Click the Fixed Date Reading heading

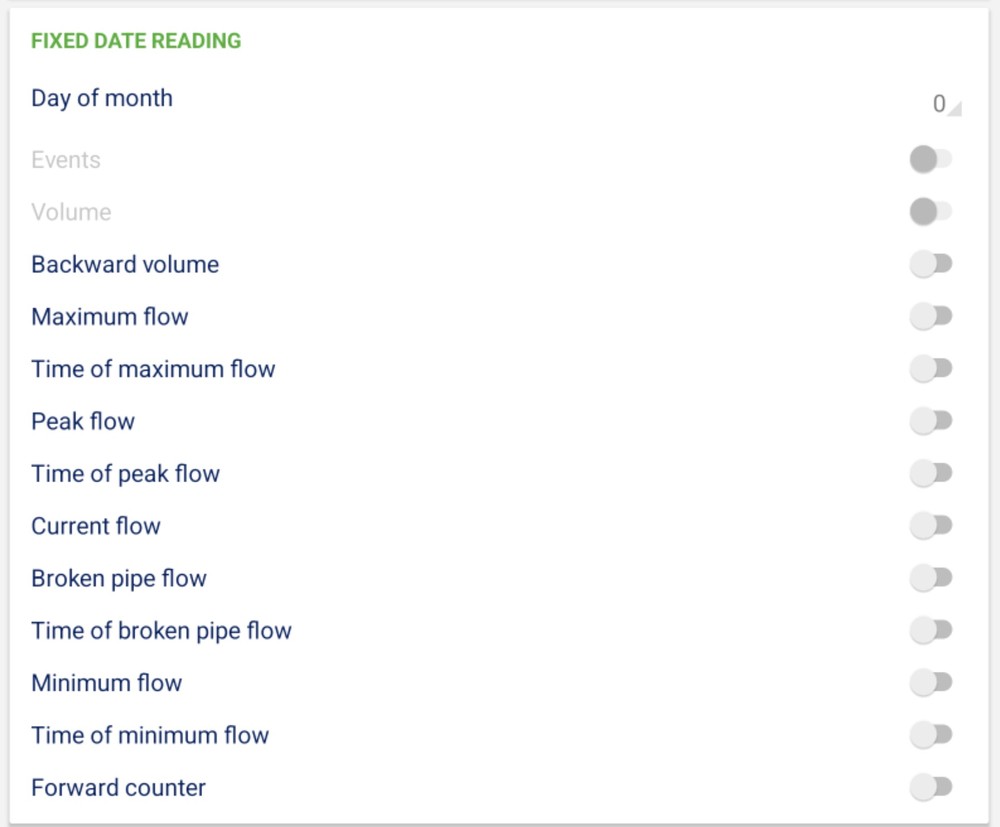(136, 41)
